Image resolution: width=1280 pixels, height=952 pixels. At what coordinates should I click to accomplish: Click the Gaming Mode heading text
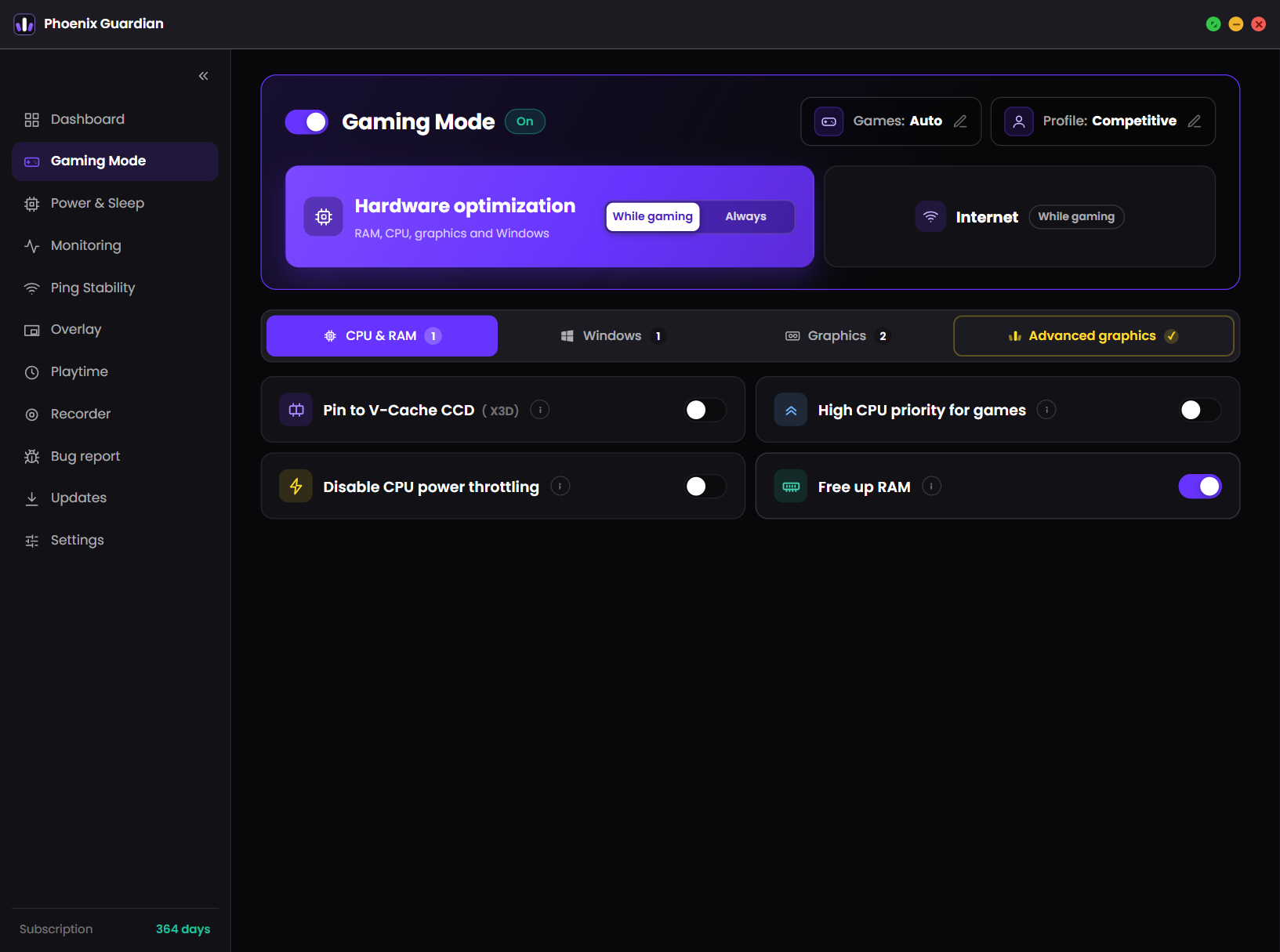click(419, 122)
